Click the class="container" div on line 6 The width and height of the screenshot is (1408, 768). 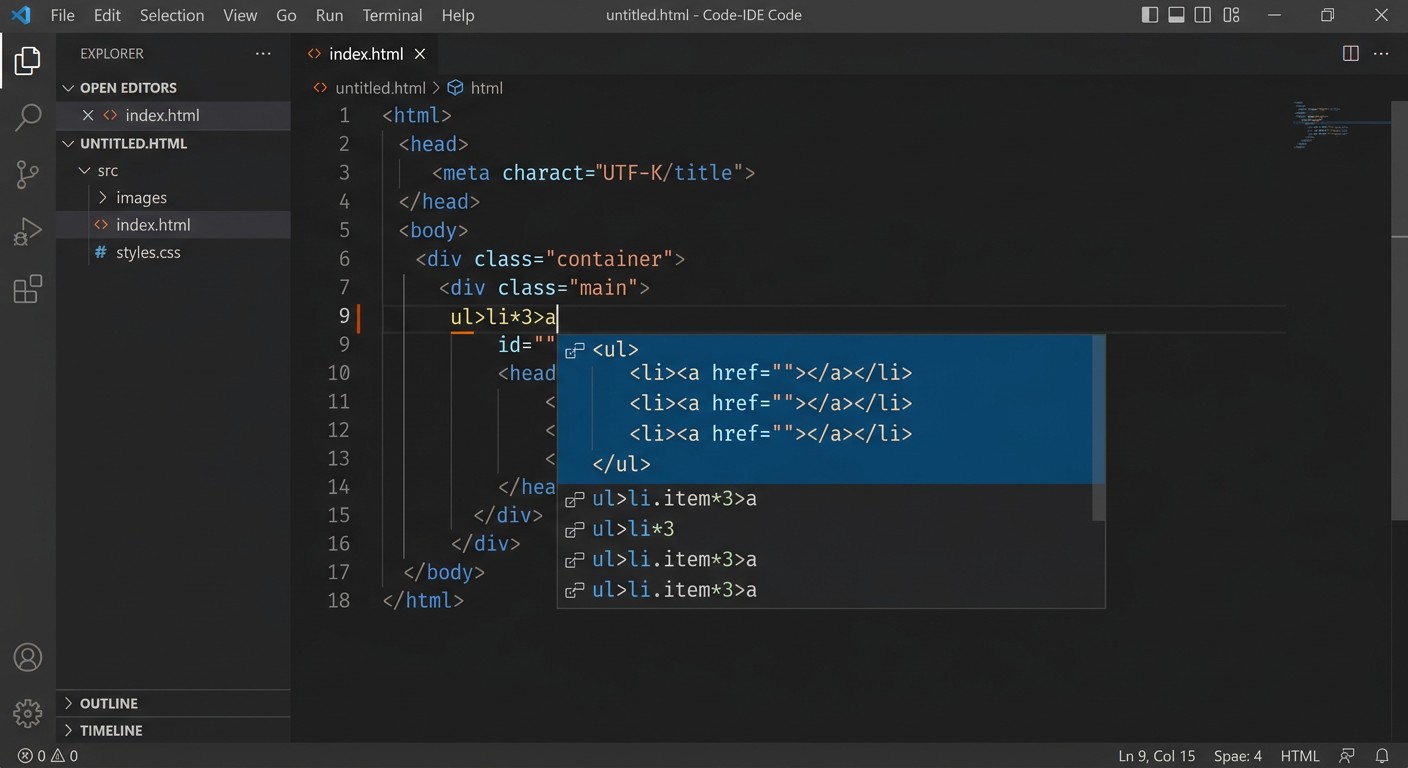pyautogui.click(x=551, y=259)
